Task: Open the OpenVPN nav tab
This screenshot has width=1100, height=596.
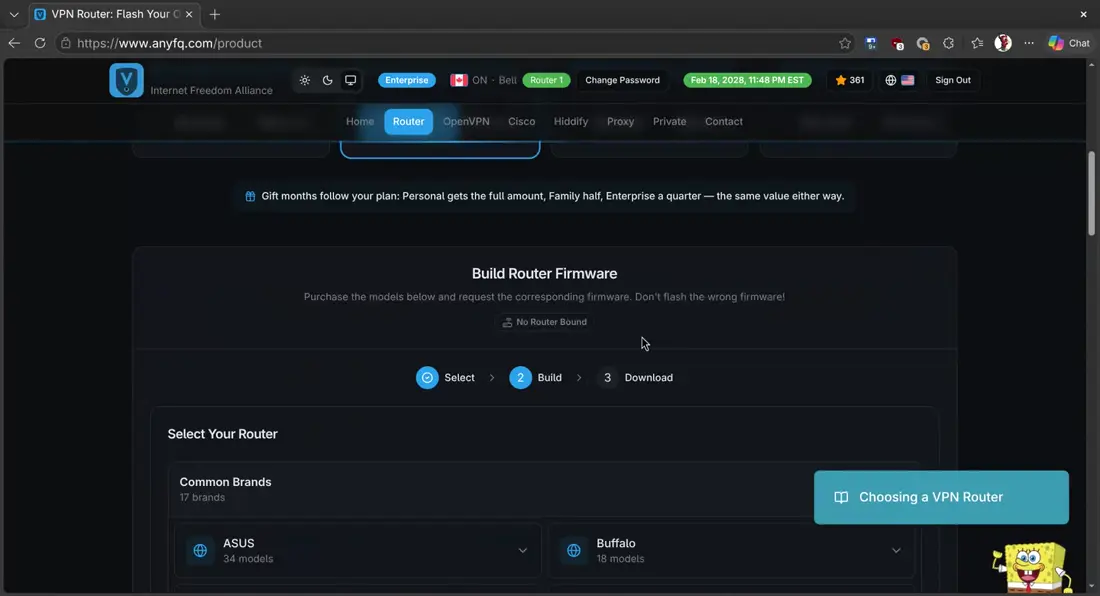Action: tap(466, 121)
